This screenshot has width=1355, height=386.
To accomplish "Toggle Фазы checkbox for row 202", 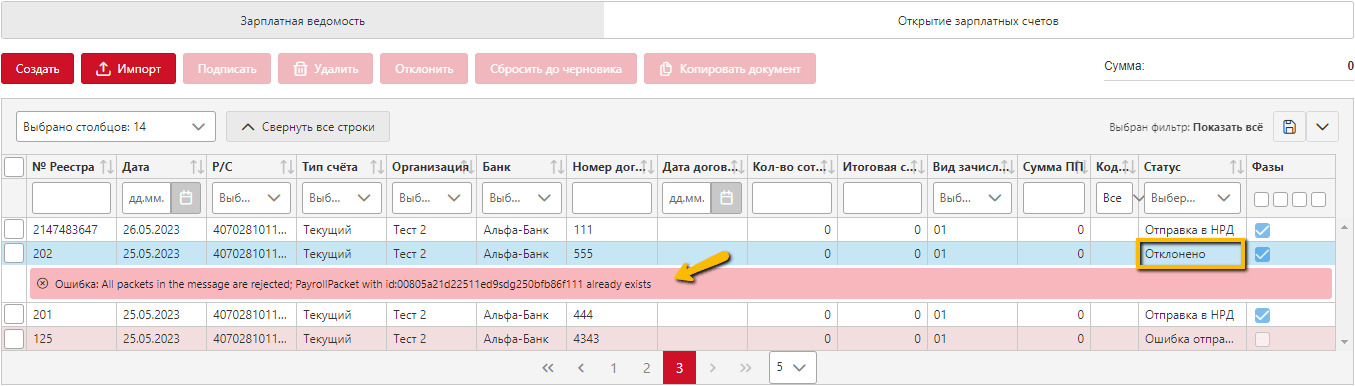I will (x=1263, y=254).
